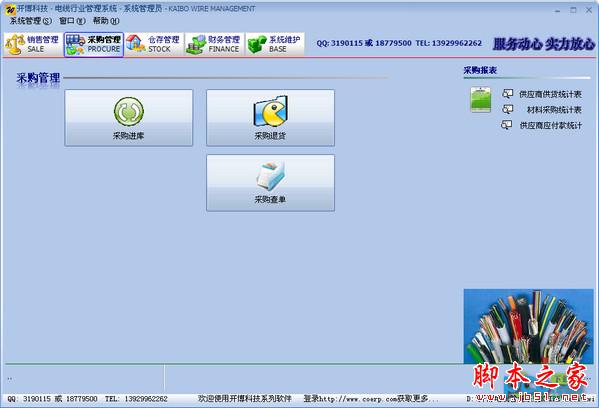This screenshot has width=599, height=408.
Task: Open the 帮助(H) menu
Action: (x=106, y=21)
